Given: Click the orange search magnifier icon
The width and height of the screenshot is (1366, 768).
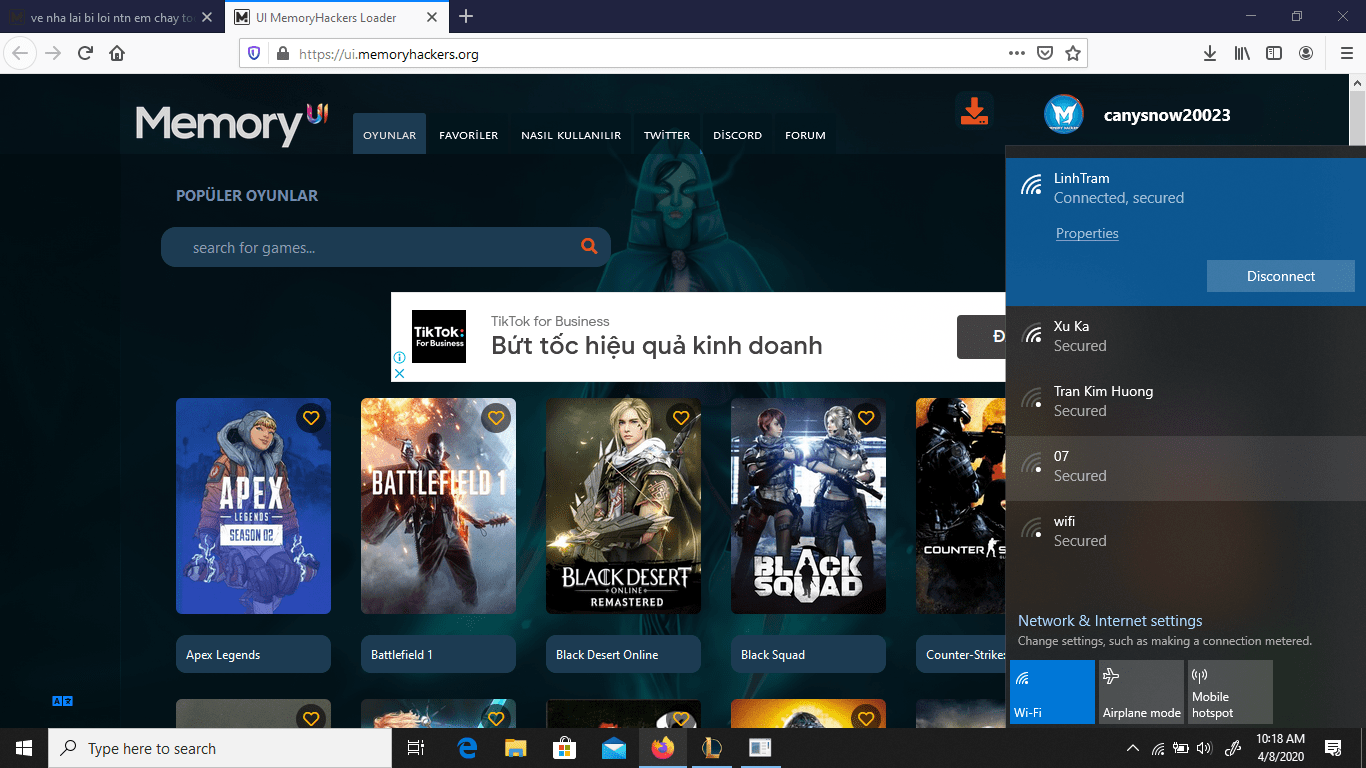Looking at the screenshot, I should [589, 246].
